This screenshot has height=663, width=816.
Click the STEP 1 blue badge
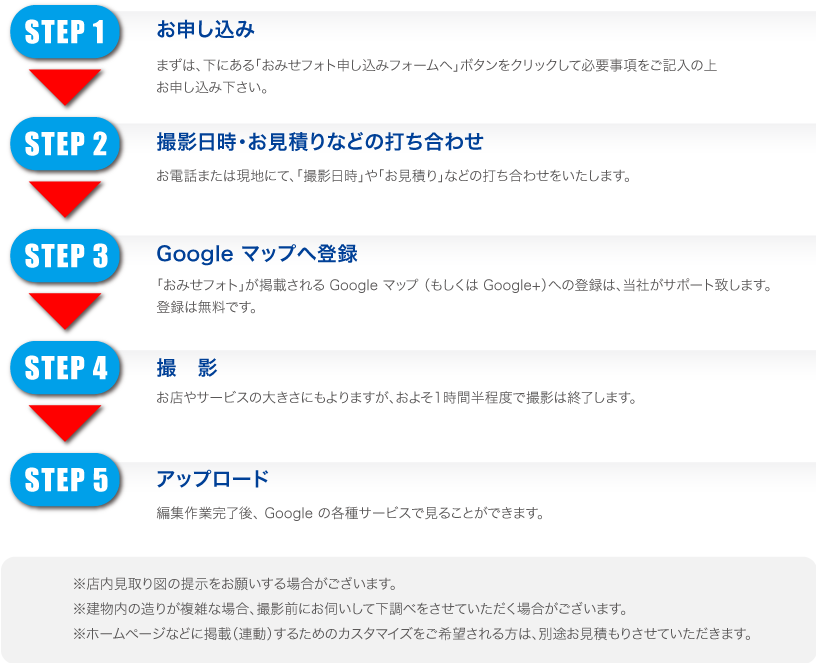(65, 32)
